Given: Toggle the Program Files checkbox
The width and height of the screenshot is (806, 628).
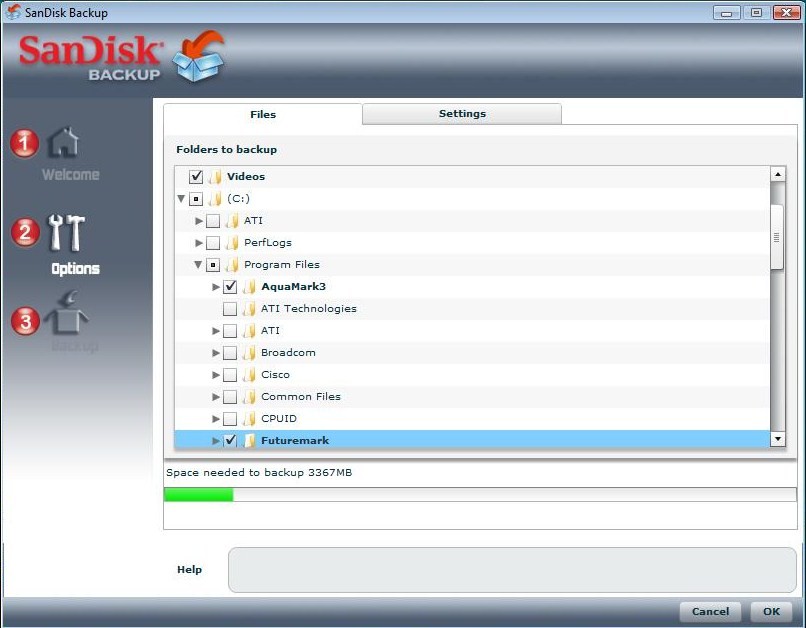Looking at the screenshot, I should (x=213, y=265).
